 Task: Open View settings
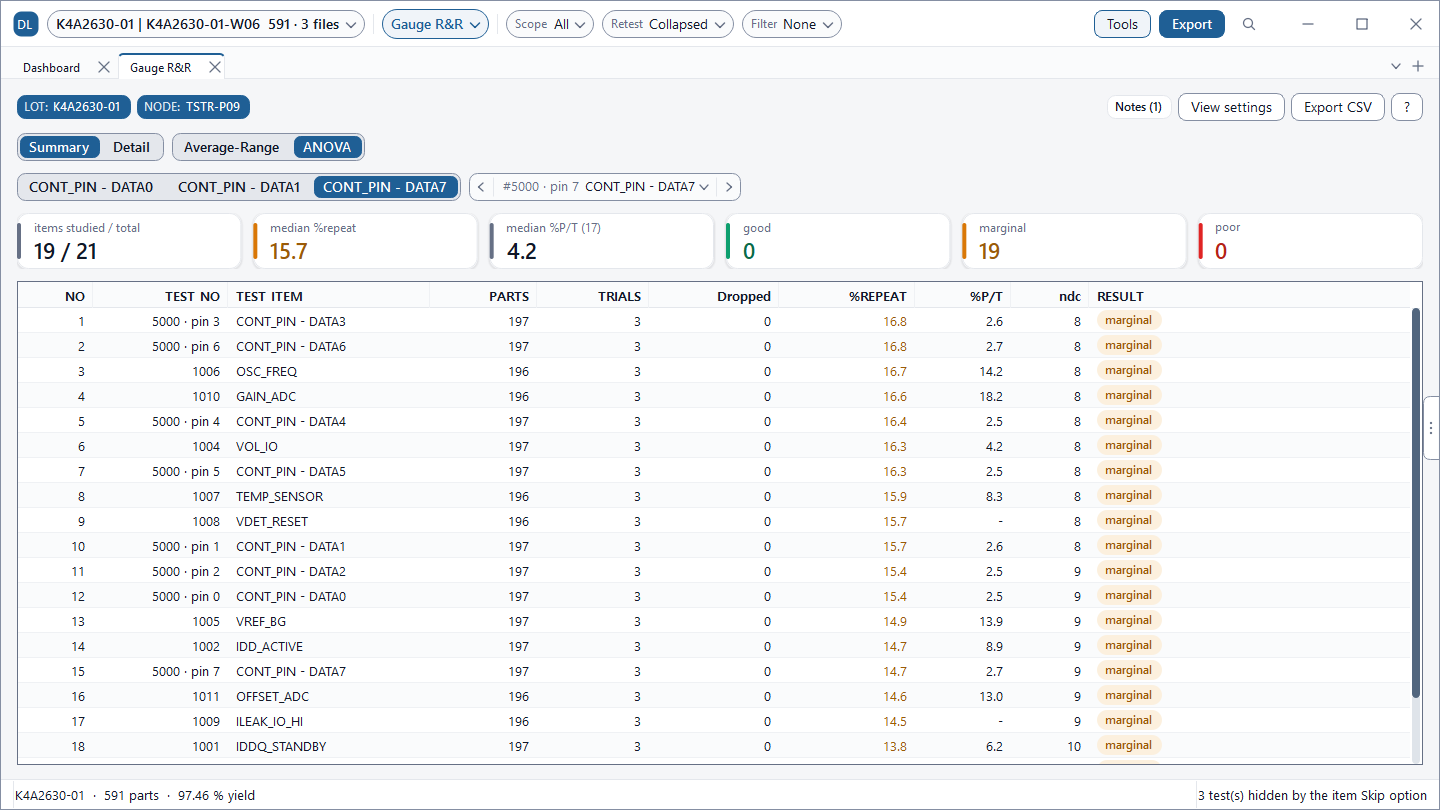(1231, 107)
